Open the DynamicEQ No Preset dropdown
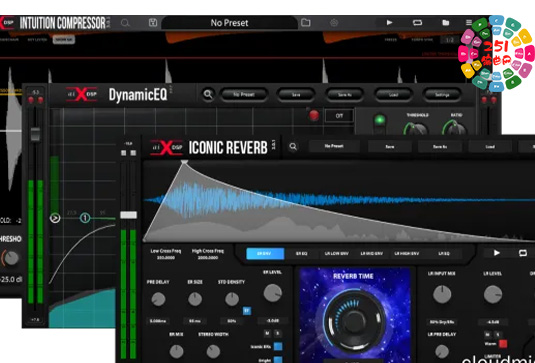 tap(244, 95)
